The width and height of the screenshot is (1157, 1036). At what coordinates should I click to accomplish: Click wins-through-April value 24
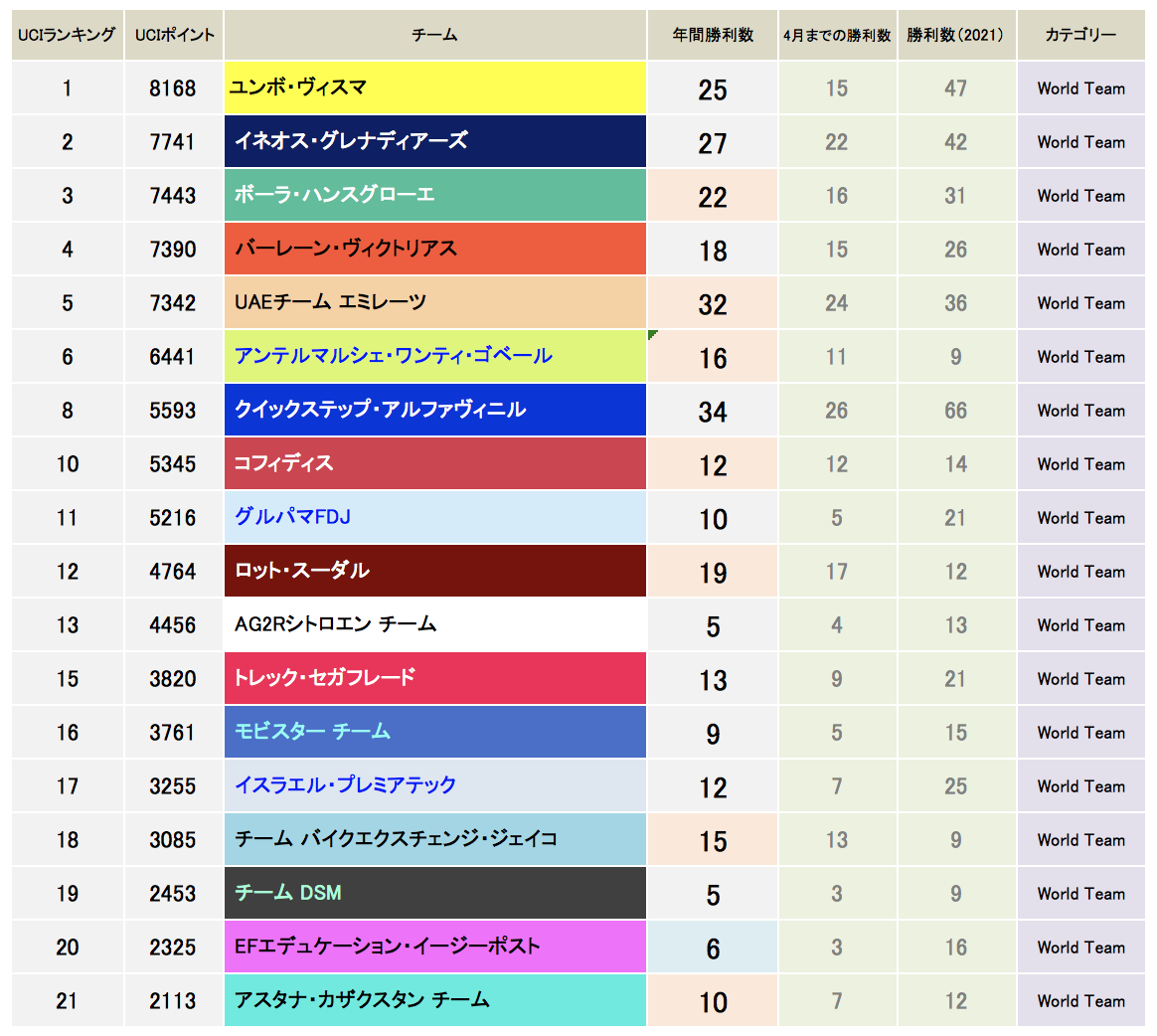(837, 303)
